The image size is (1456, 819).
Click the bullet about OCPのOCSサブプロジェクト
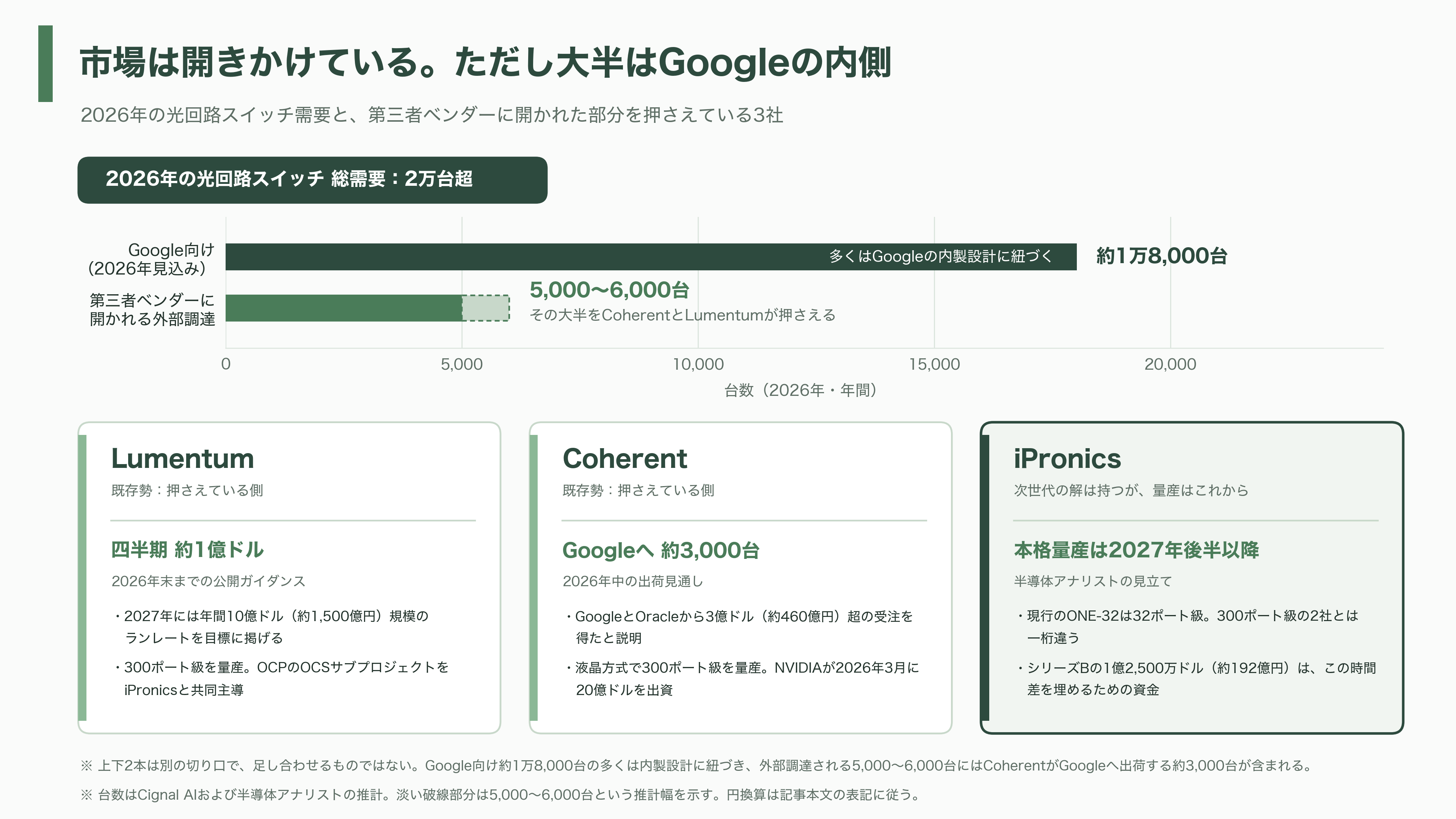click(281, 678)
